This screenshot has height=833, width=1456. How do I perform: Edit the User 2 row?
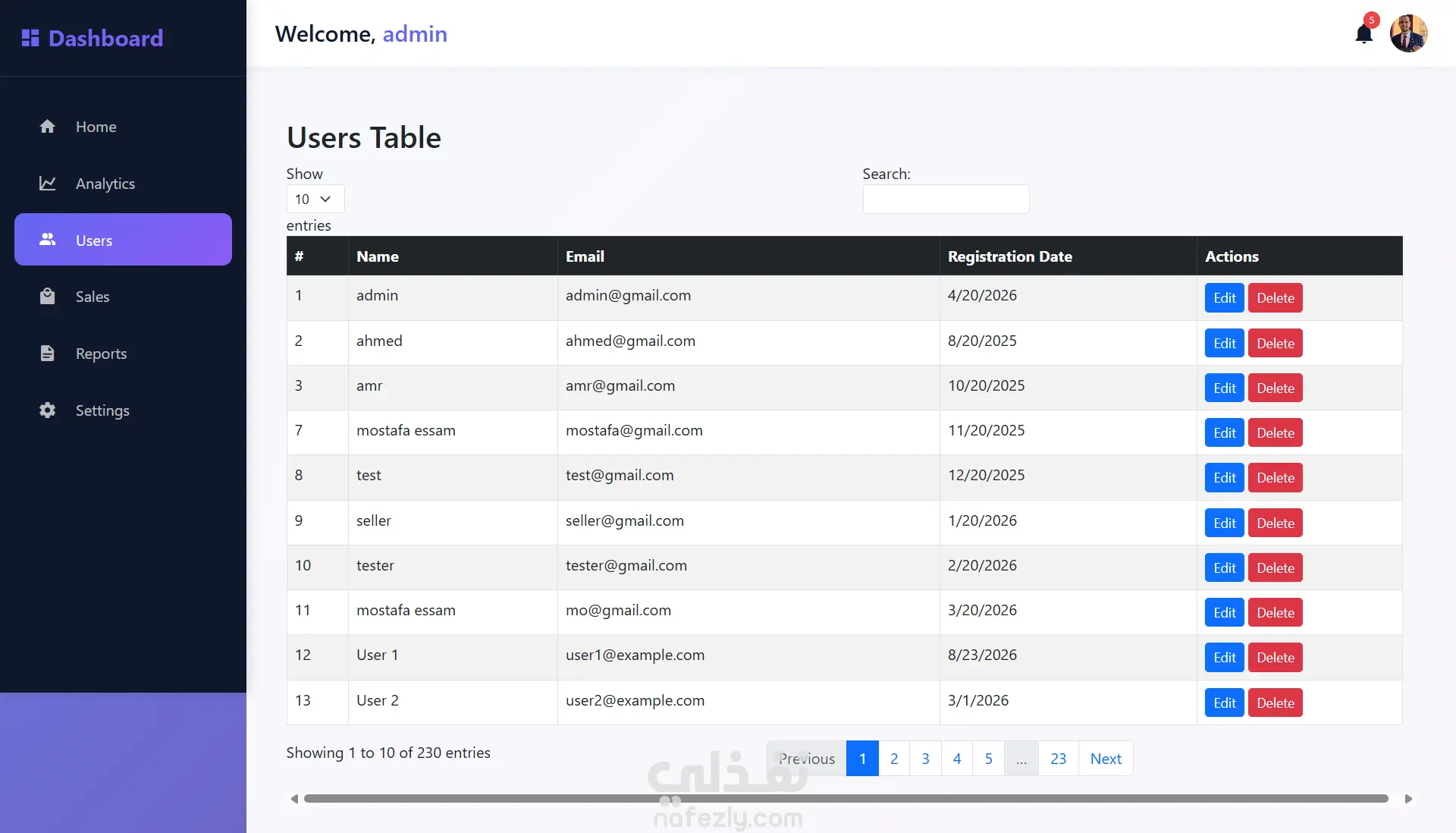coord(1225,703)
